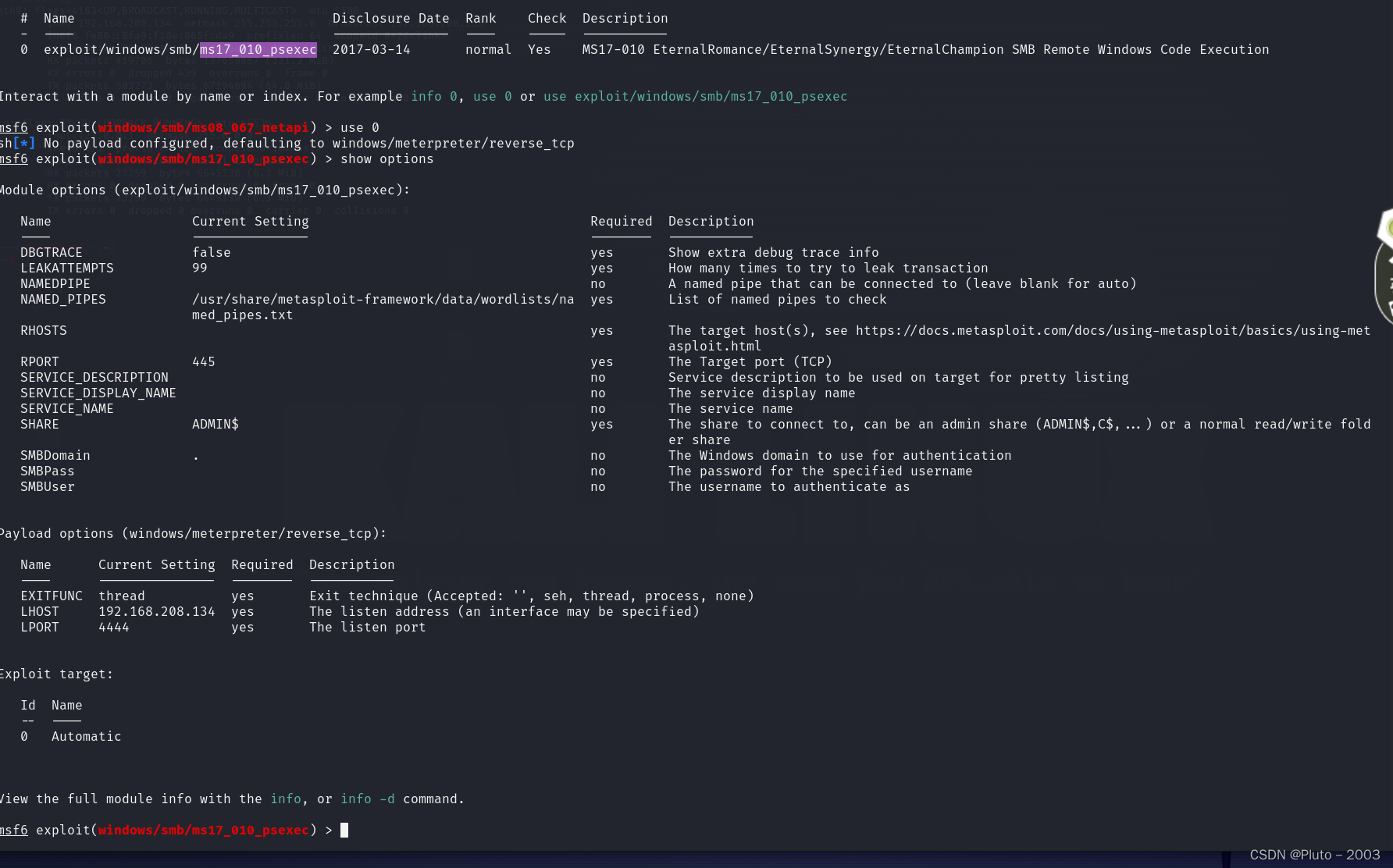The height and width of the screenshot is (868, 1393).
Task: Click 'Current Setting' header in module options
Action: [251, 222]
